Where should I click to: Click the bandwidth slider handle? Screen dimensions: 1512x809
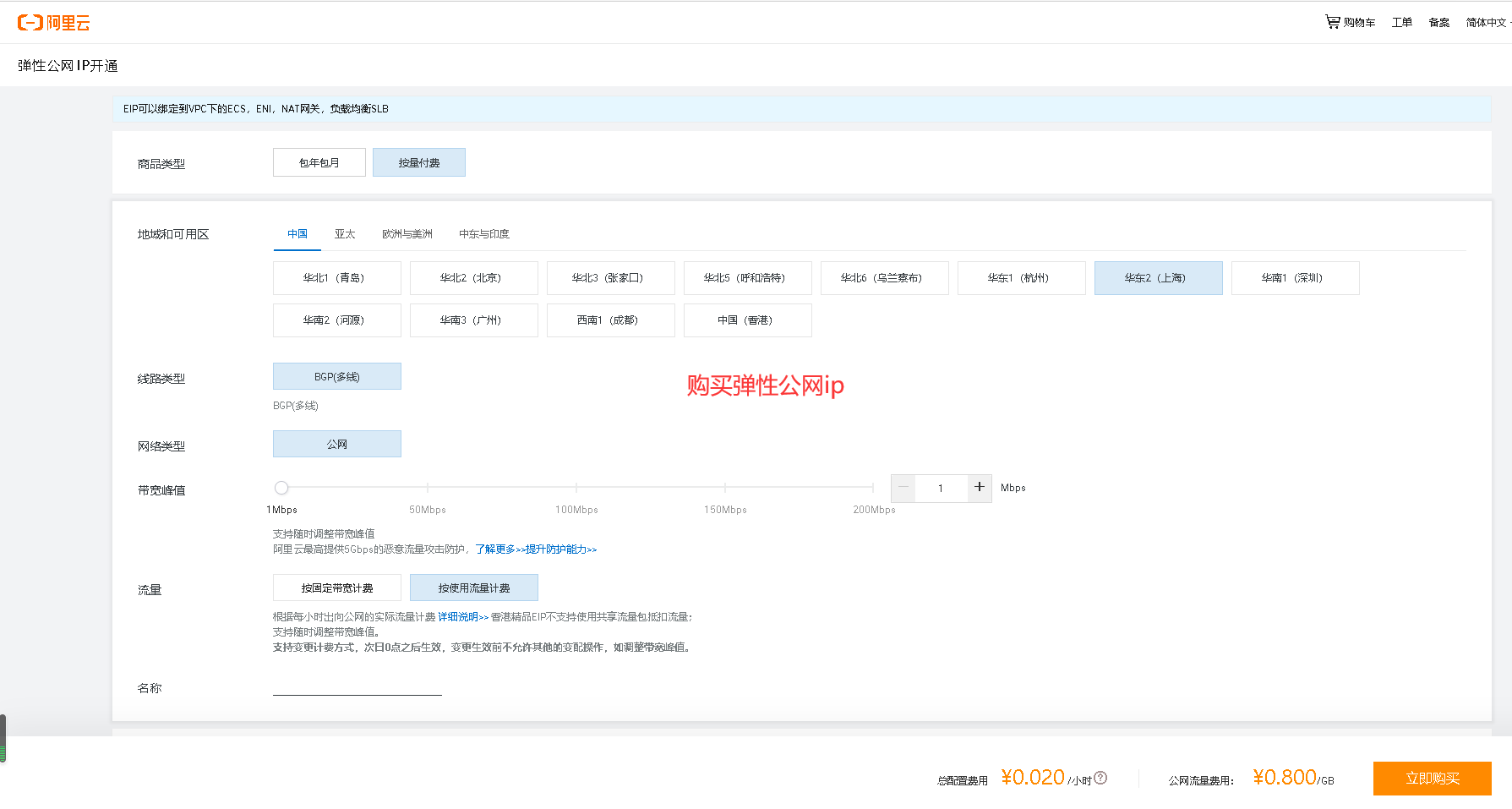(x=281, y=488)
